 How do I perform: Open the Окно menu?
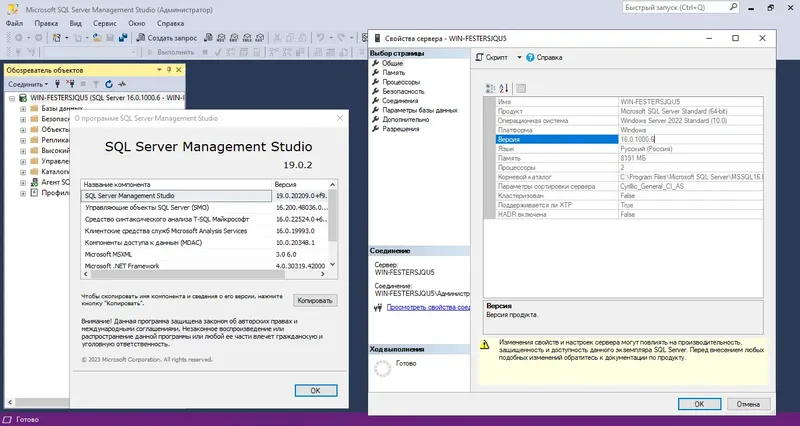click(x=137, y=23)
